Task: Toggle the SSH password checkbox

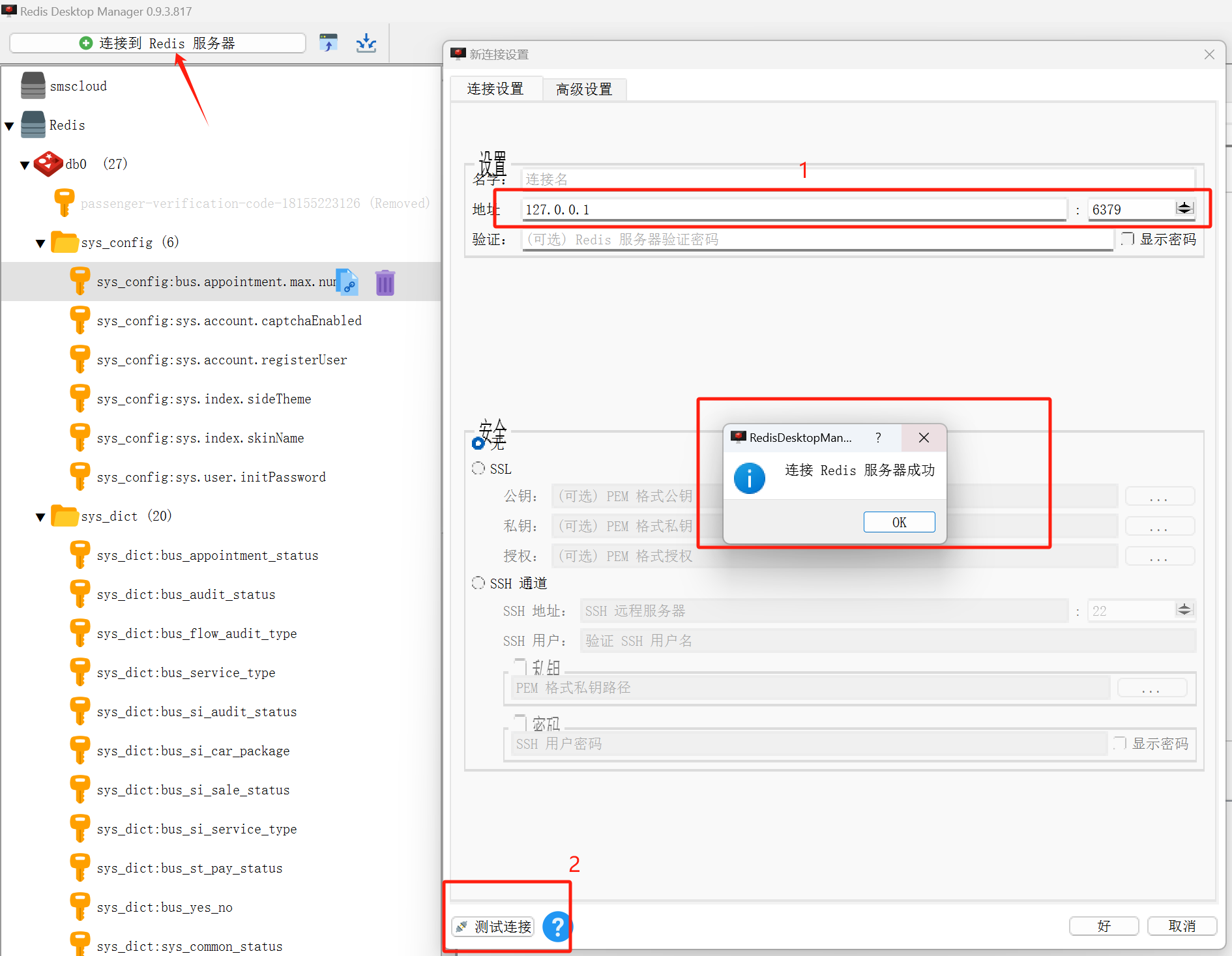Action: (520, 722)
